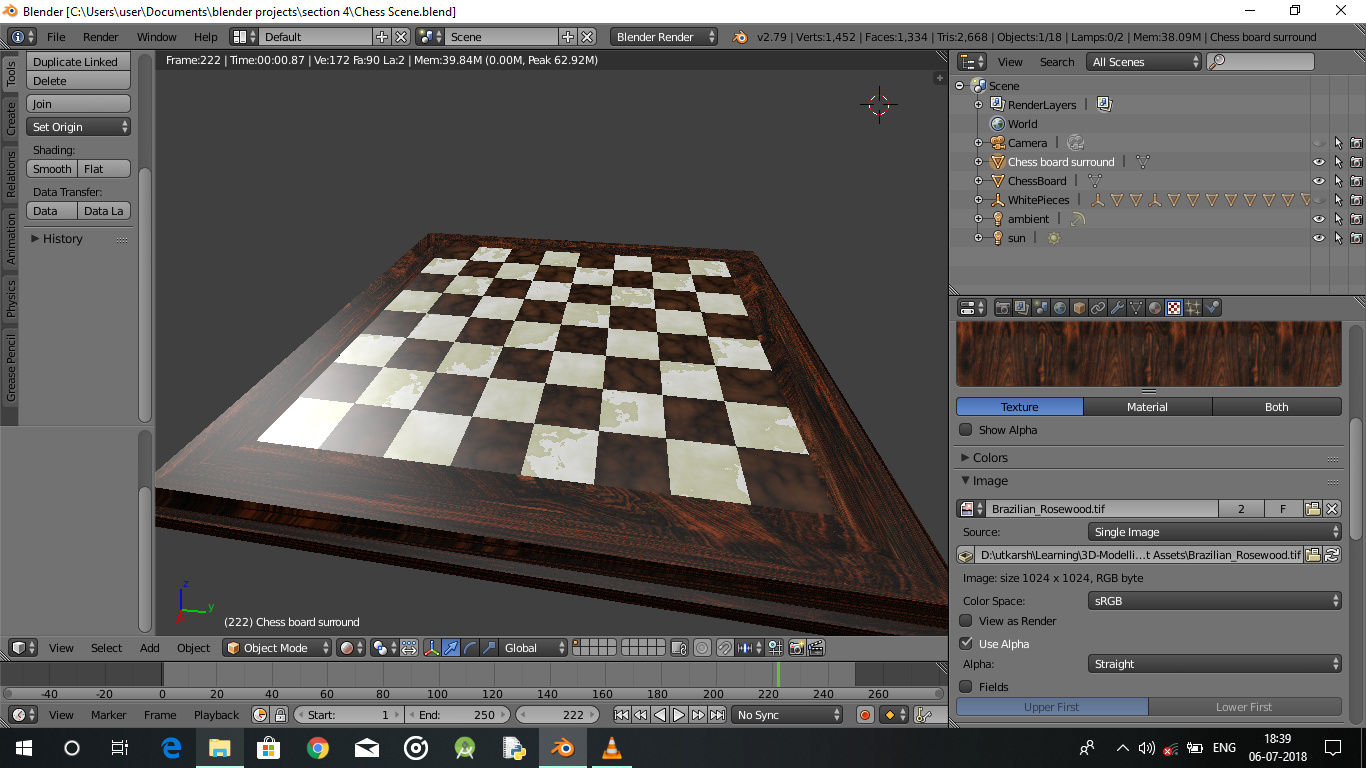Click the scale manipulator icon
1366x768 pixels.
tap(489, 648)
